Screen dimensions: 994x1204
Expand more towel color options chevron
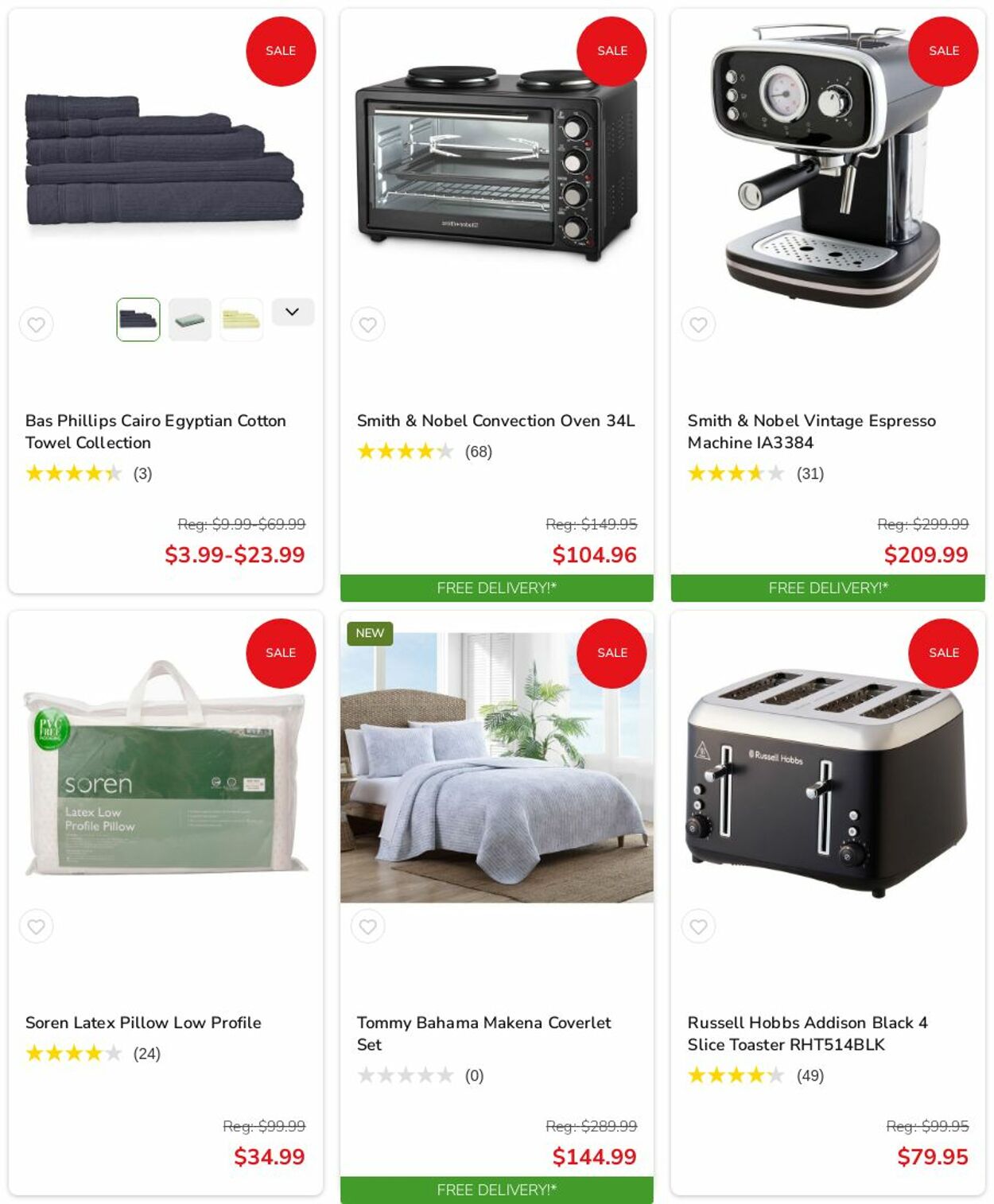(293, 312)
